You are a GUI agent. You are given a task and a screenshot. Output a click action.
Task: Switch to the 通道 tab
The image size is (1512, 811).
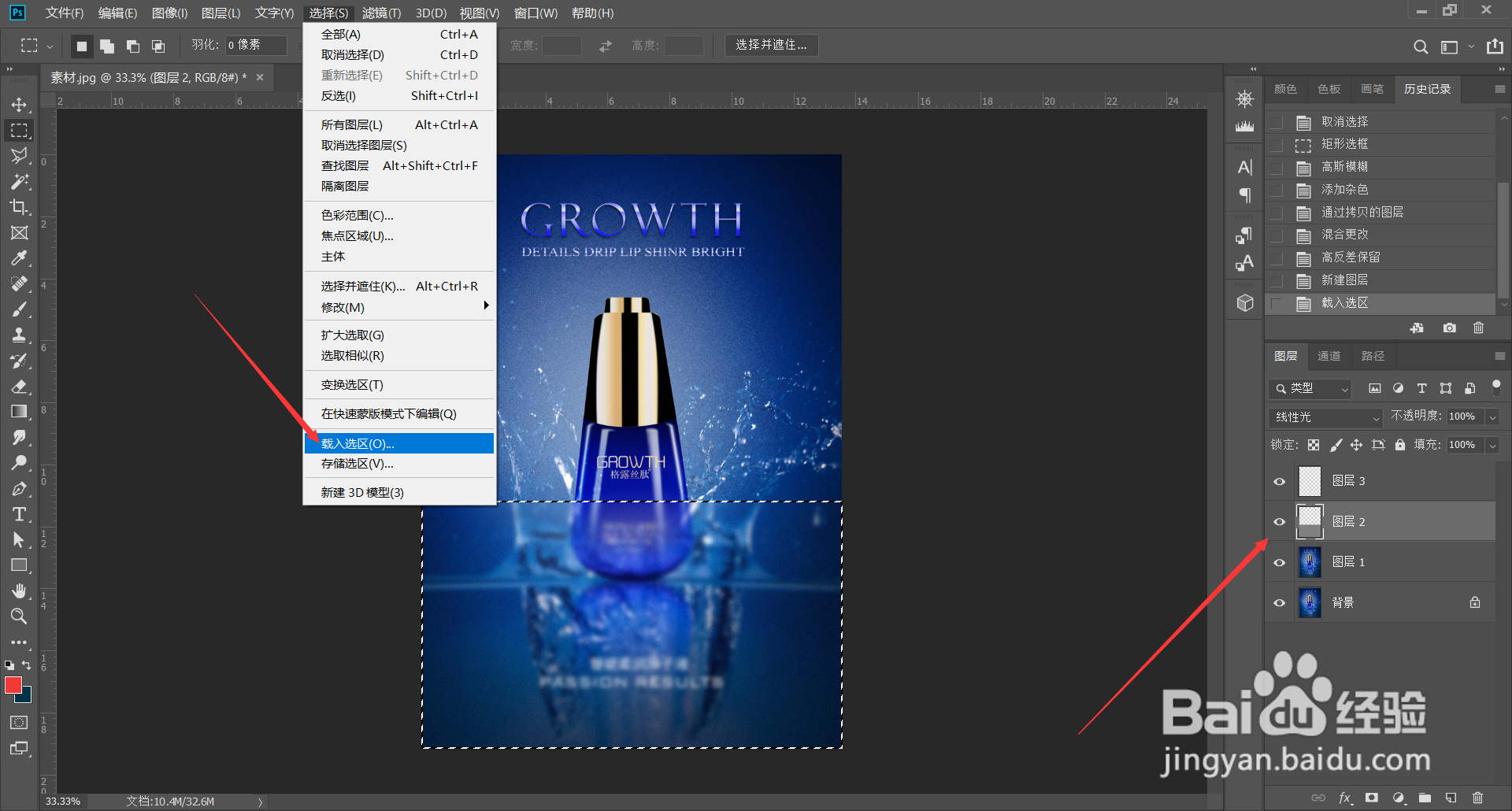coord(1329,356)
